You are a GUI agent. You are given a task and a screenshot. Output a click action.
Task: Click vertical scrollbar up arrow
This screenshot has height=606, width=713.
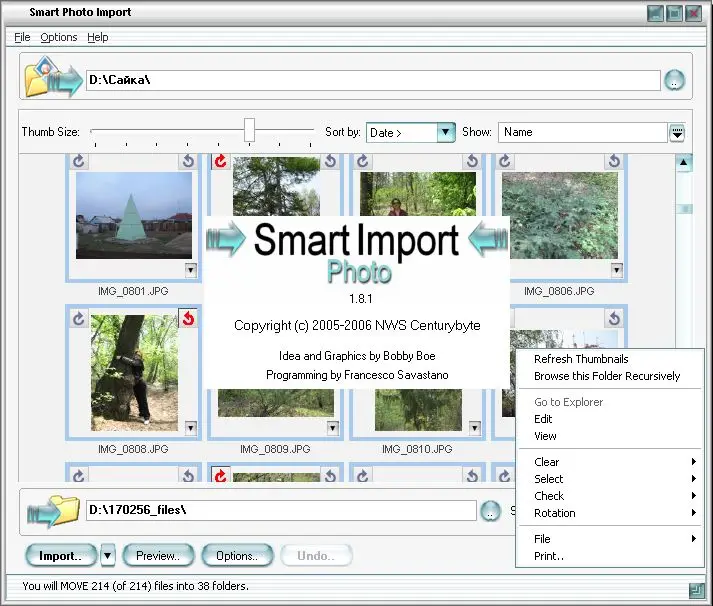click(x=683, y=162)
